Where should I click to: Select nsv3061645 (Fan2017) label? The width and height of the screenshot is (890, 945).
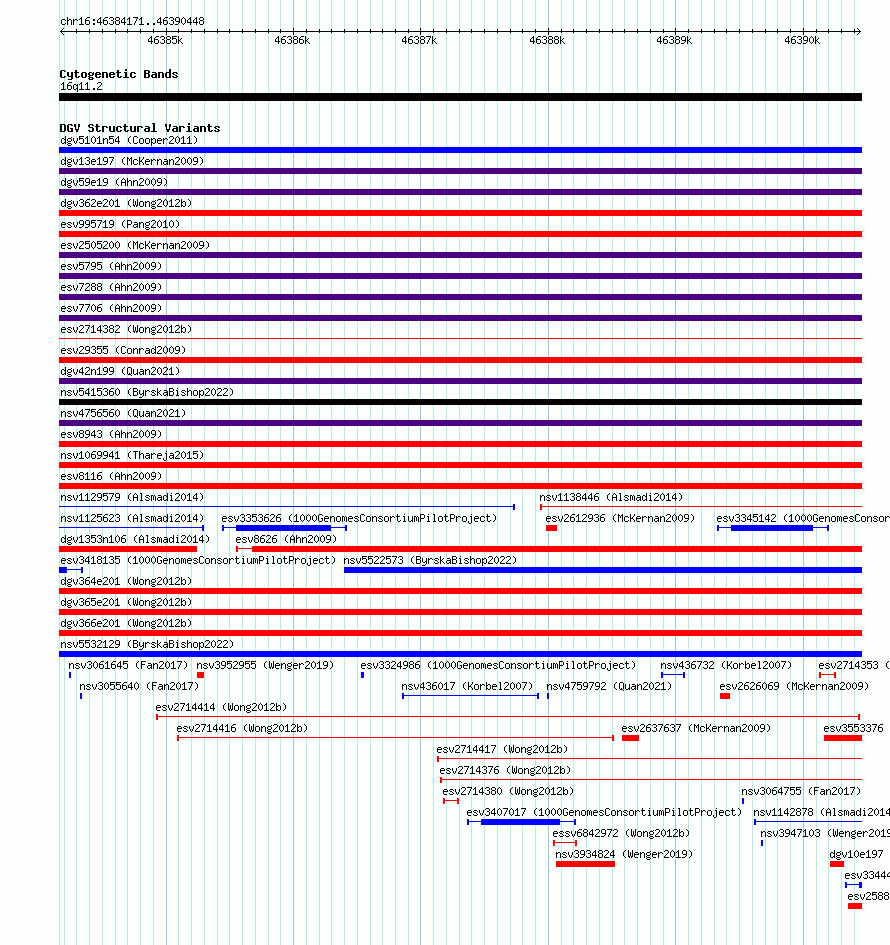click(x=128, y=665)
